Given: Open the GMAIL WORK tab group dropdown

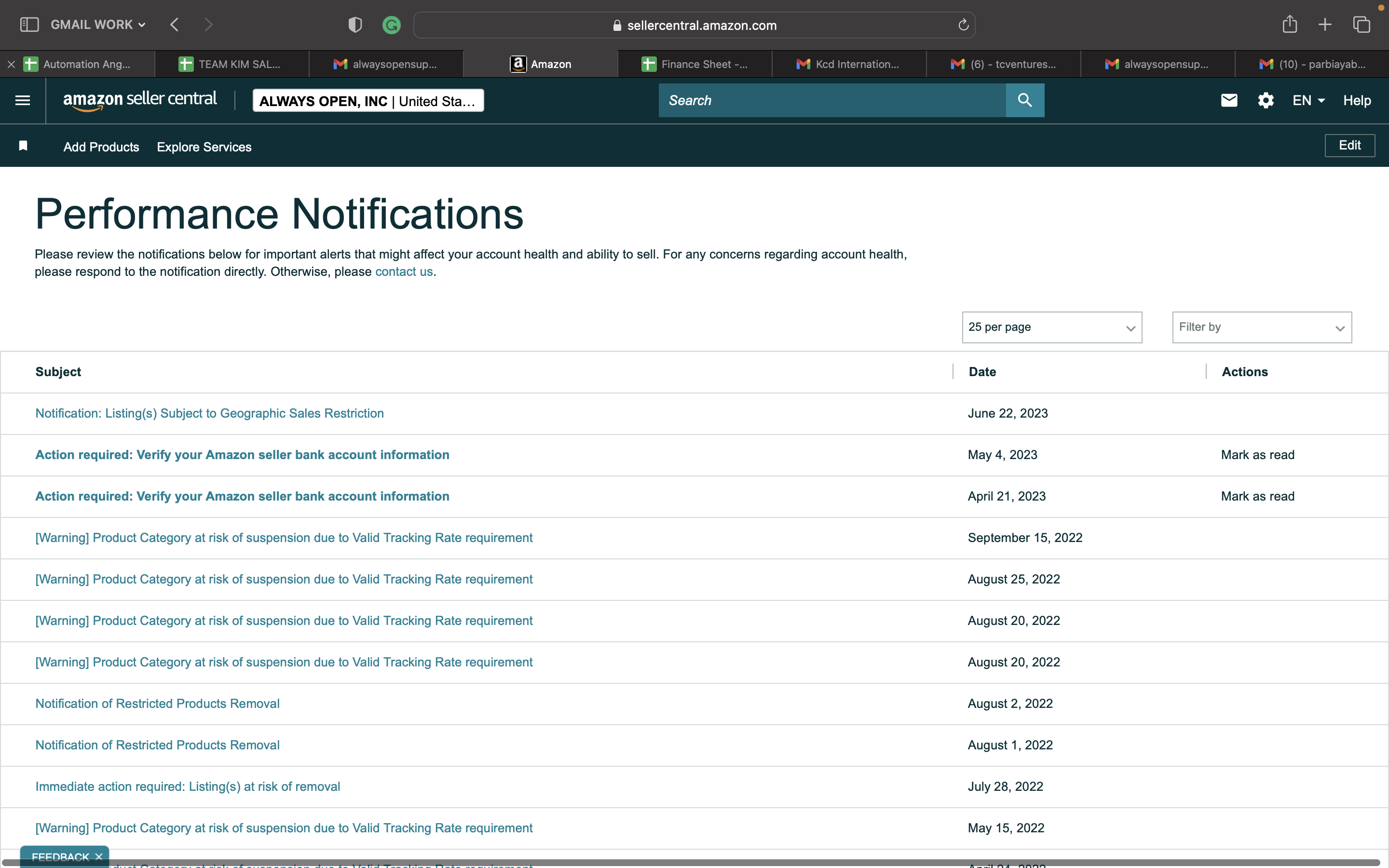Looking at the screenshot, I should (x=98, y=25).
